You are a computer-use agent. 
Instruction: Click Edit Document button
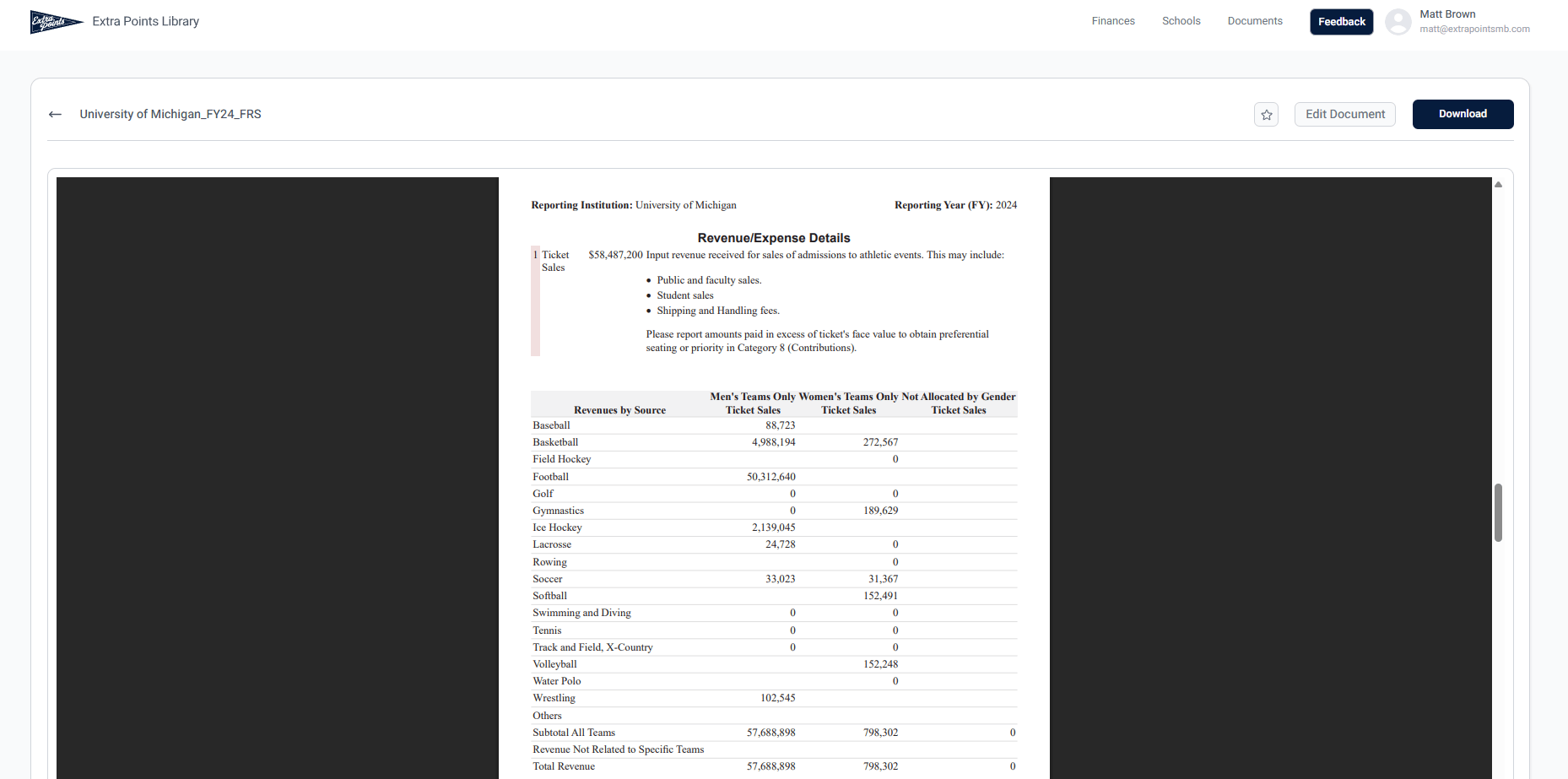[x=1344, y=114]
